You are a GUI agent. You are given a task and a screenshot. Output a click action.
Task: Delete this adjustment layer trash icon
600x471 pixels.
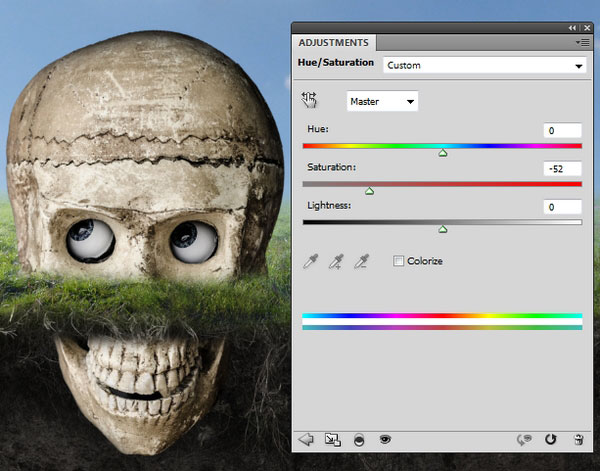[579, 440]
